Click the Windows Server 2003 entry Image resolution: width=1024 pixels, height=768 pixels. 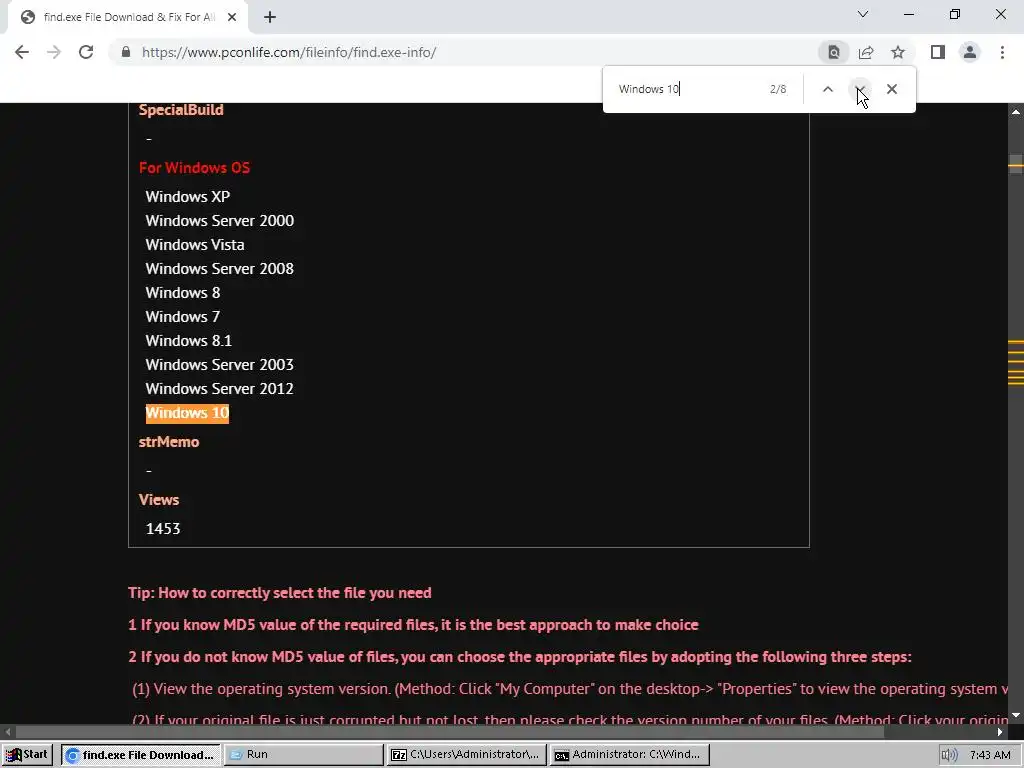pyautogui.click(x=219, y=364)
